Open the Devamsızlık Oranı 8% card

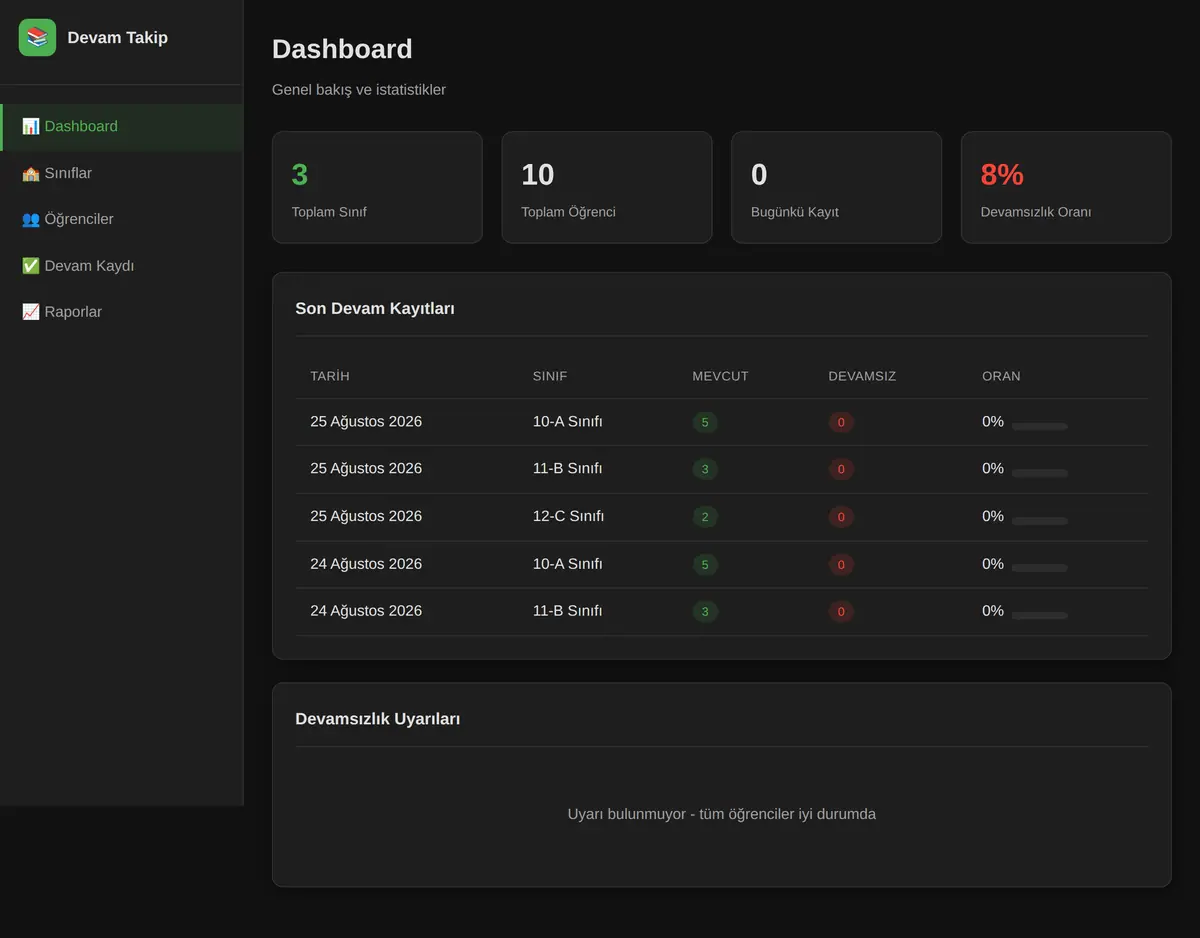1066,187
